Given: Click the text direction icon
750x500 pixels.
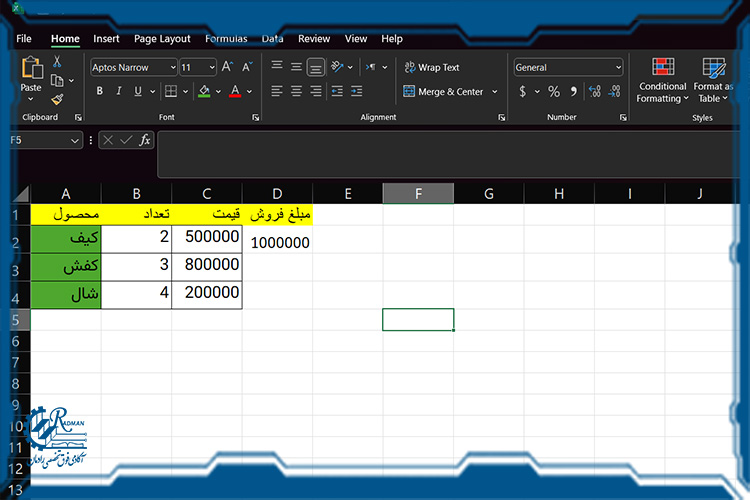Looking at the screenshot, I should [371, 67].
